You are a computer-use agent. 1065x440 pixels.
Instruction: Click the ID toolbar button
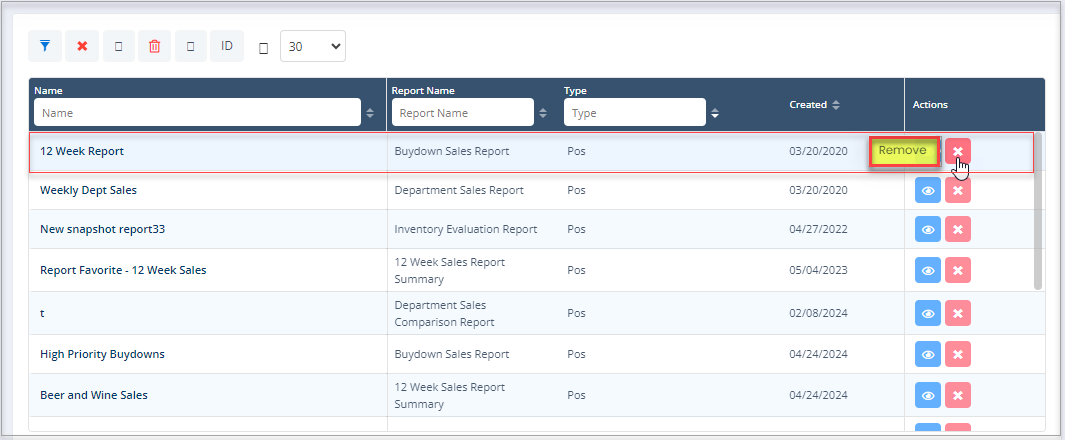tap(227, 46)
